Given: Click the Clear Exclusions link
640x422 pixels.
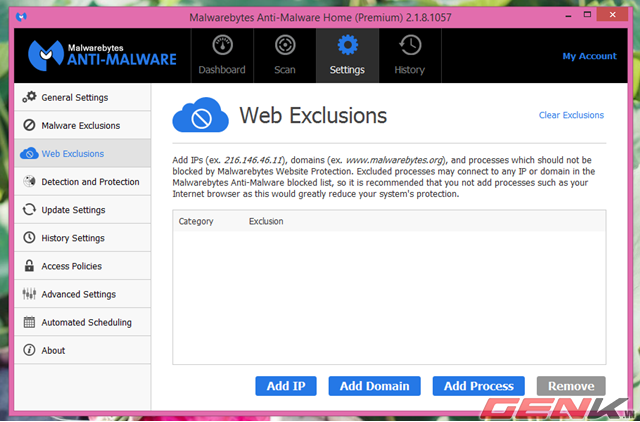Looking at the screenshot, I should click(571, 115).
